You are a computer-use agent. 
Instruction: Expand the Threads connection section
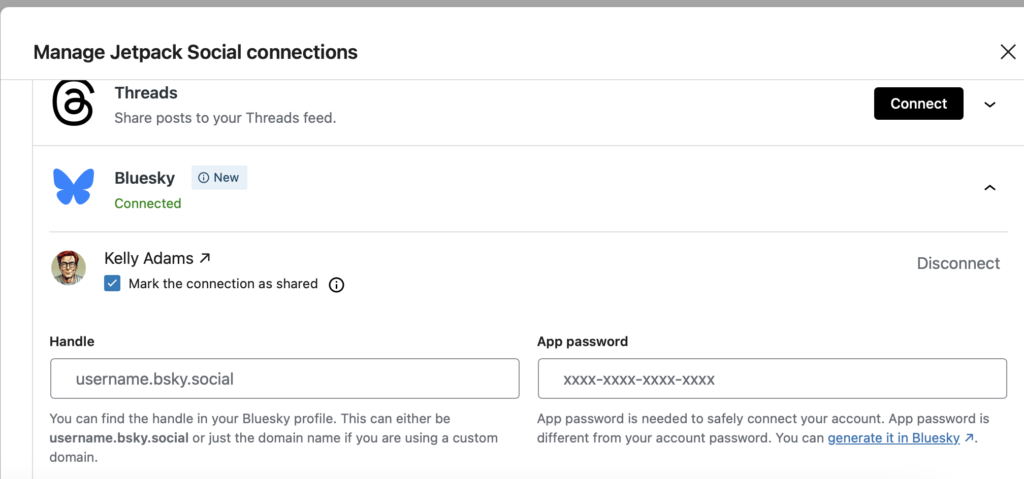point(990,104)
